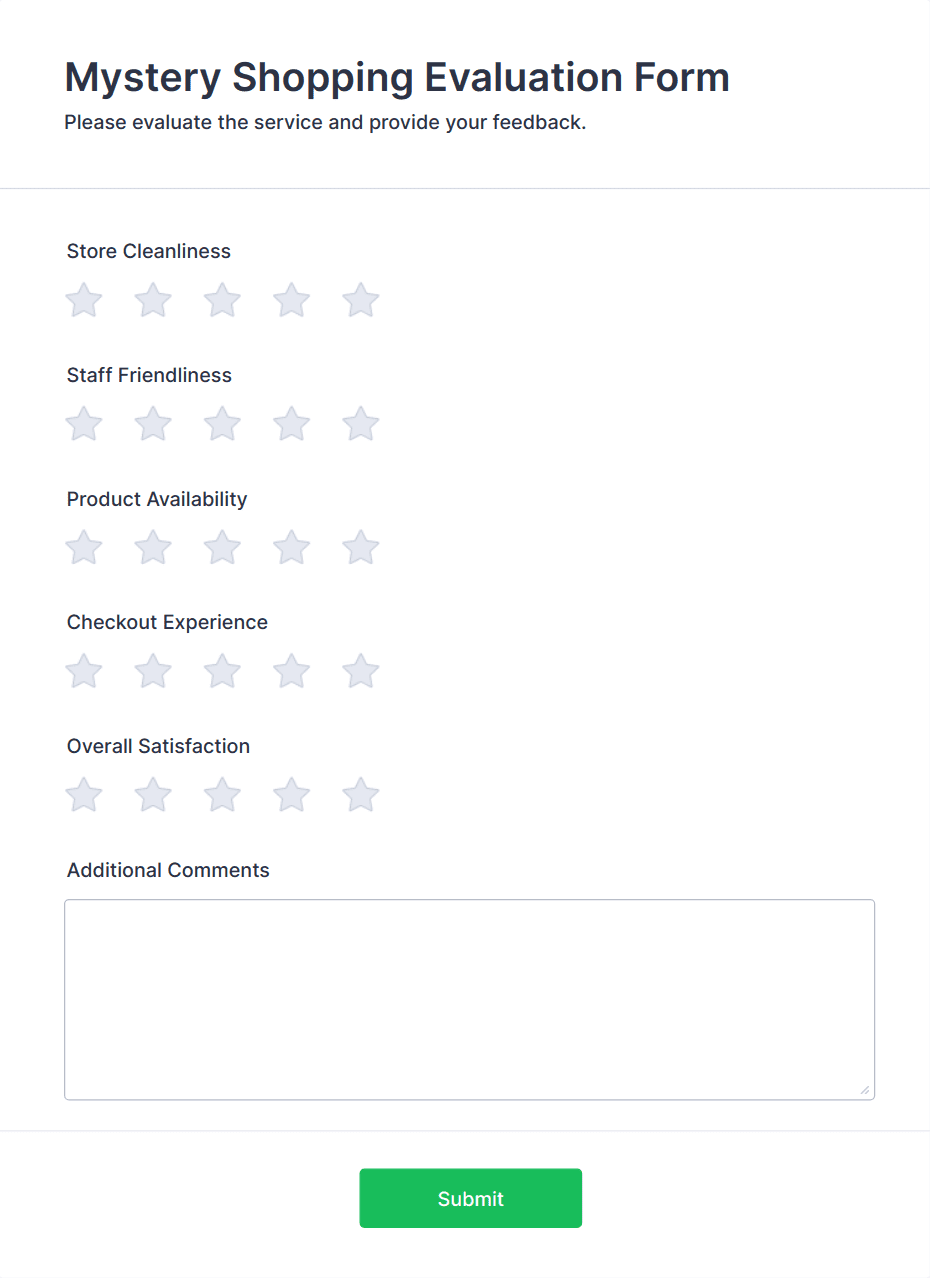The width and height of the screenshot is (930, 1278).
Task: Select the second star for Store Cleanliness
Action: click(x=152, y=300)
